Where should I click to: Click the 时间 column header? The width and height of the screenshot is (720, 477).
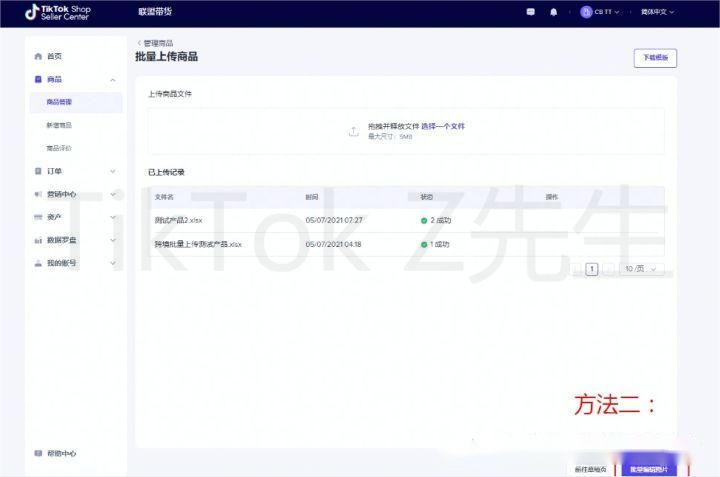312,197
